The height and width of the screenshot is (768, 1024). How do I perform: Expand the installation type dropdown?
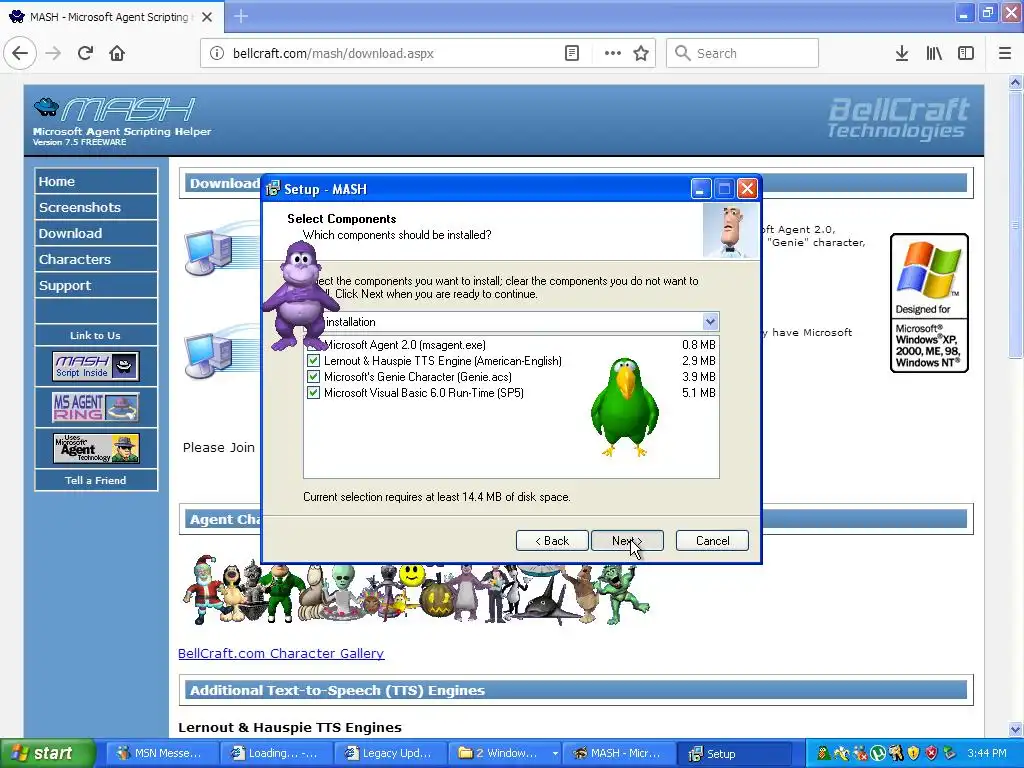pos(710,321)
